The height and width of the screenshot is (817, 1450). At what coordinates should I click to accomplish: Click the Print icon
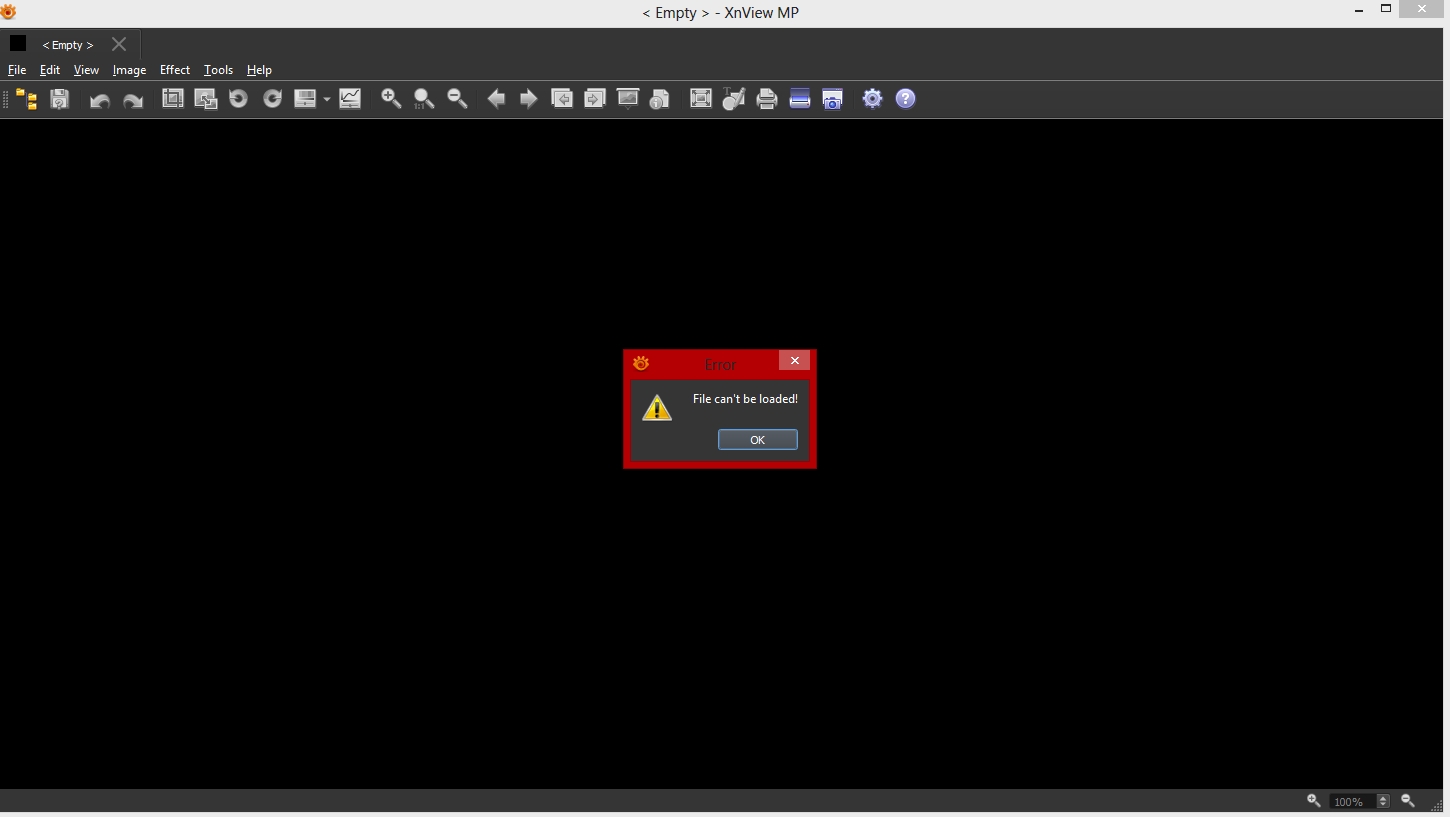767,98
